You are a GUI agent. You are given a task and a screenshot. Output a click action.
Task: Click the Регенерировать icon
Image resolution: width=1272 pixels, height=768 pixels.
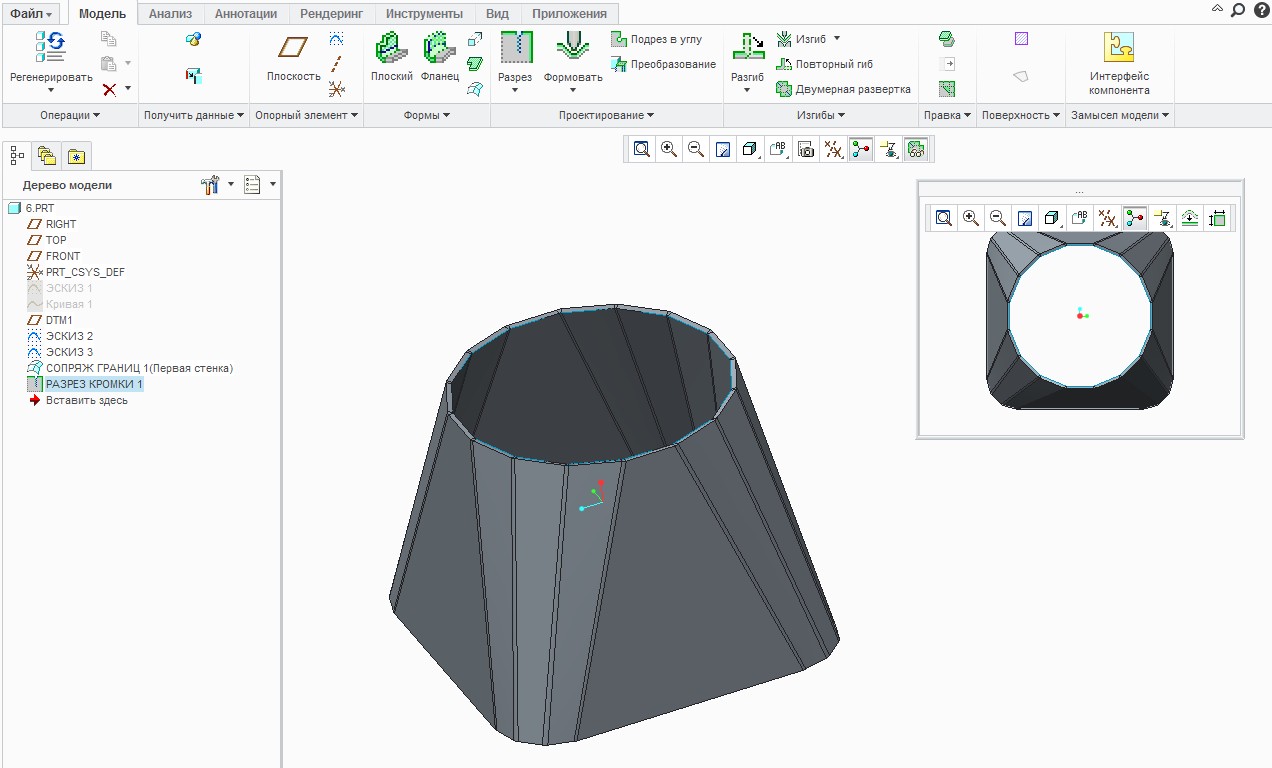point(50,47)
